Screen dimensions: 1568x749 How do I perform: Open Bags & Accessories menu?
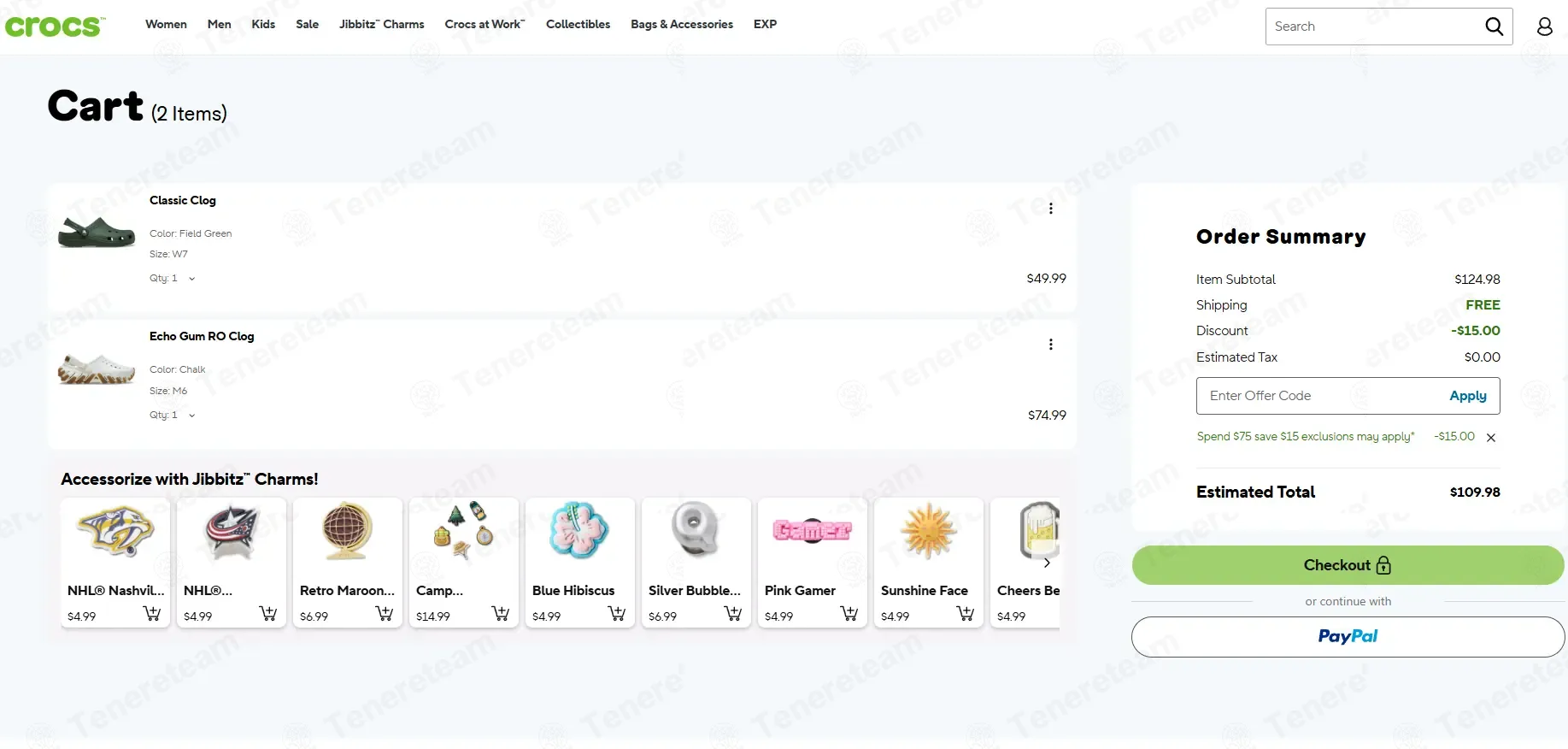[x=682, y=24]
